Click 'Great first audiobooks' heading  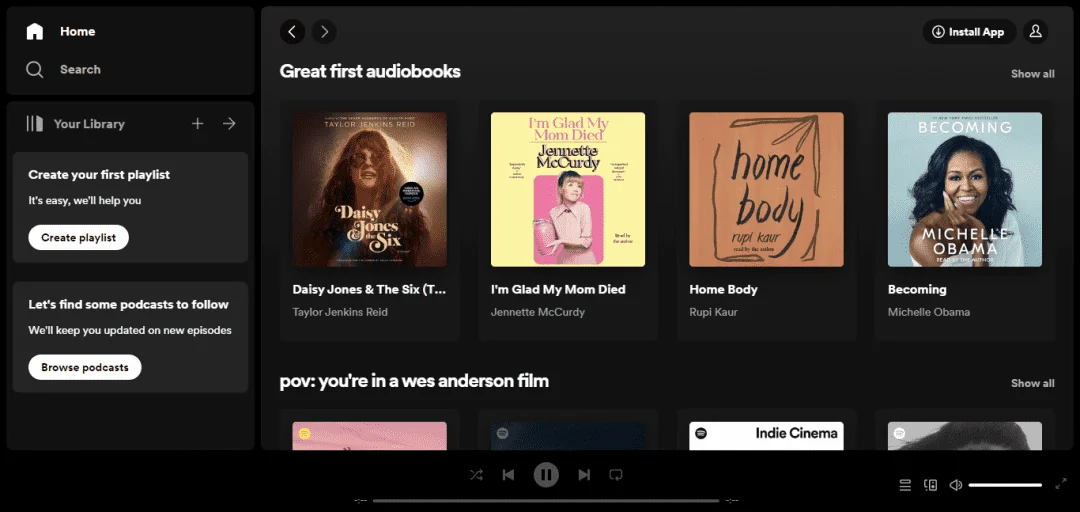[371, 72]
